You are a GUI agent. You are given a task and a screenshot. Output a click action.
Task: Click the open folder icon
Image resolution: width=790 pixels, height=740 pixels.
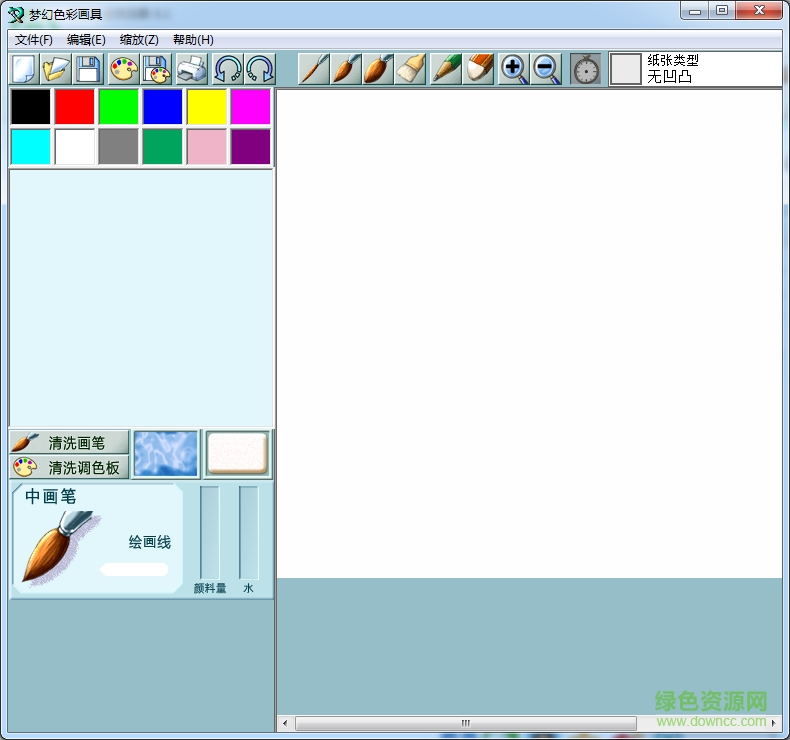point(56,69)
